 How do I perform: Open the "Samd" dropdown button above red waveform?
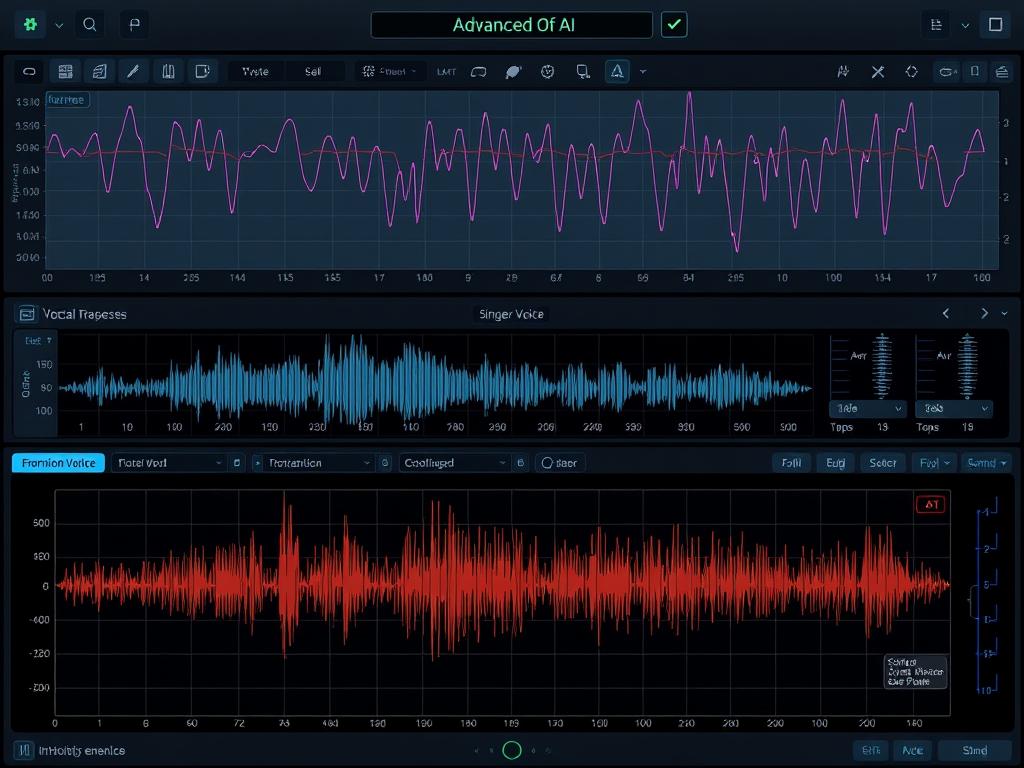tap(986, 463)
